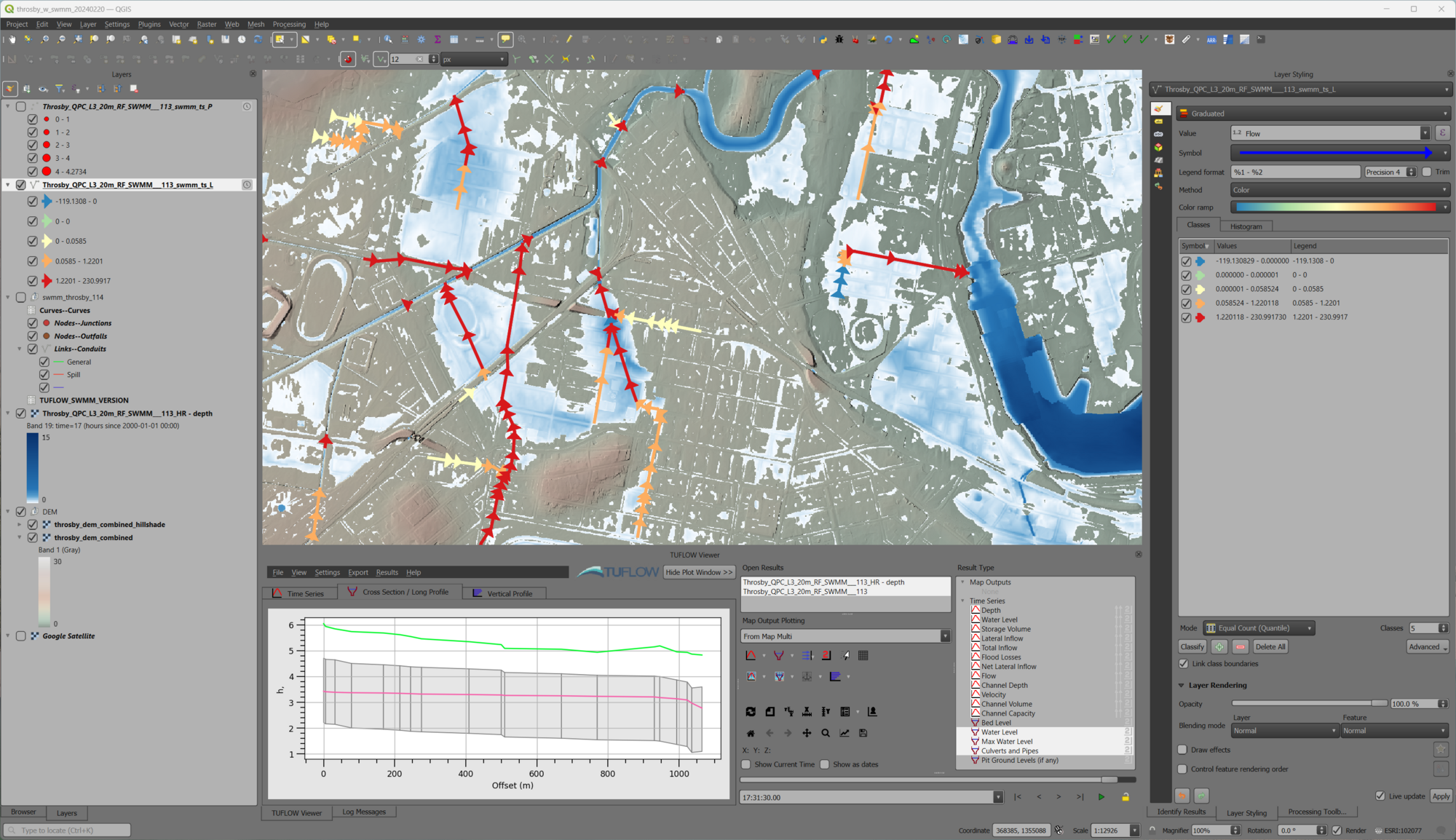
Task: Click the home view icon in plot toolbar
Action: coord(751,733)
